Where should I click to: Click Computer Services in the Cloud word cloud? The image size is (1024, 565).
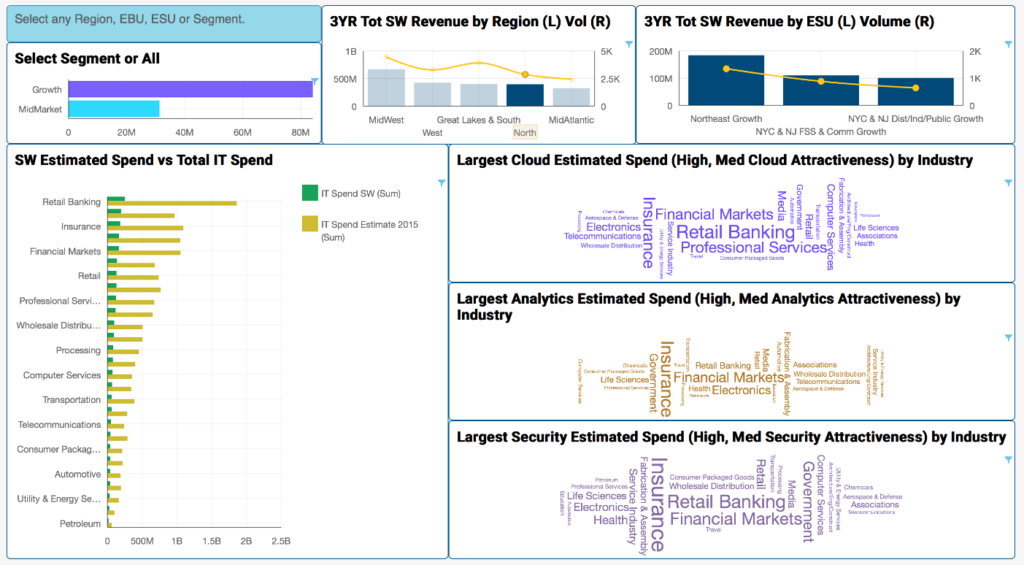(830, 227)
